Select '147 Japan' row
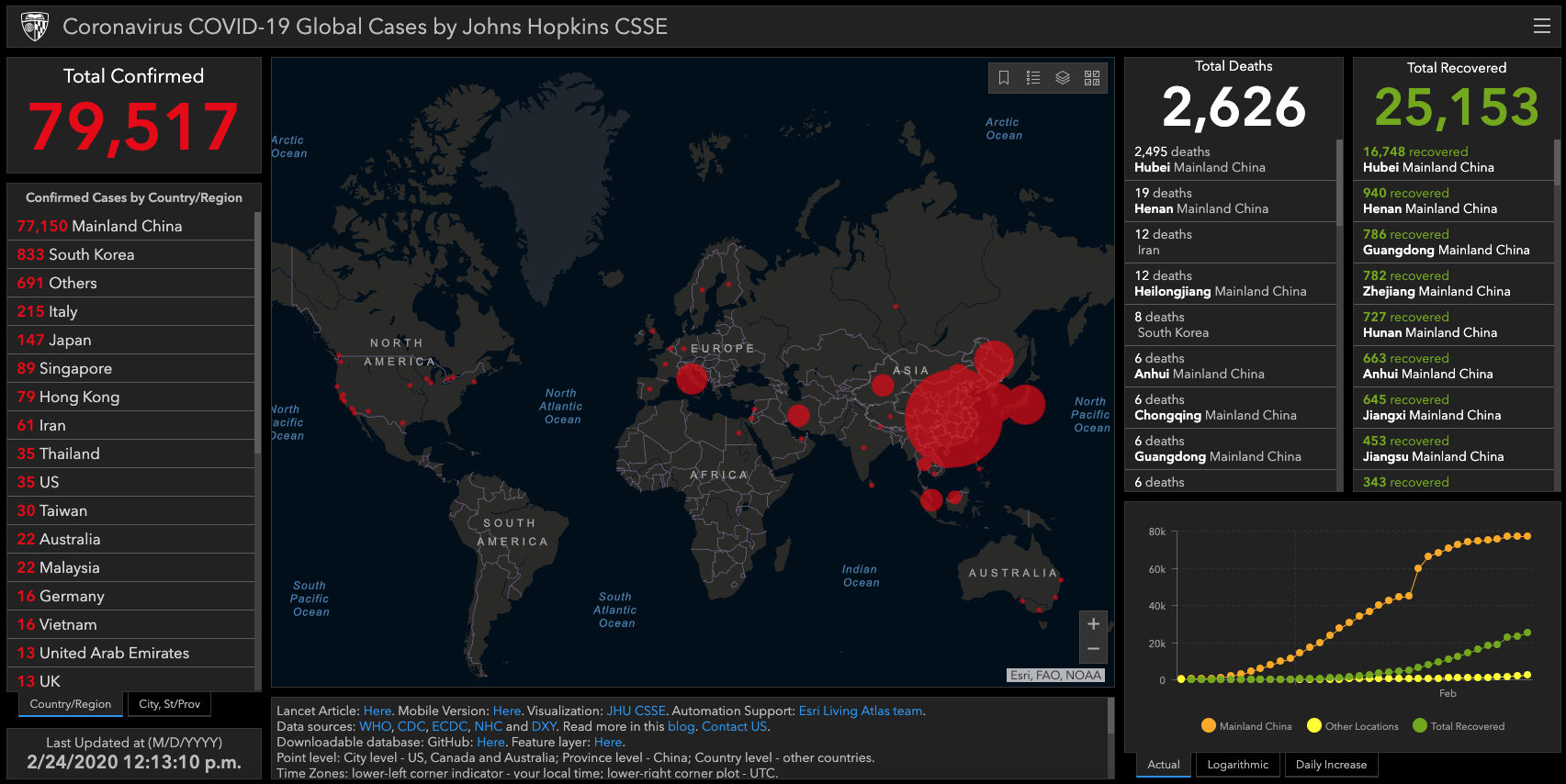The width and height of the screenshot is (1566, 784). [x=130, y=340]
